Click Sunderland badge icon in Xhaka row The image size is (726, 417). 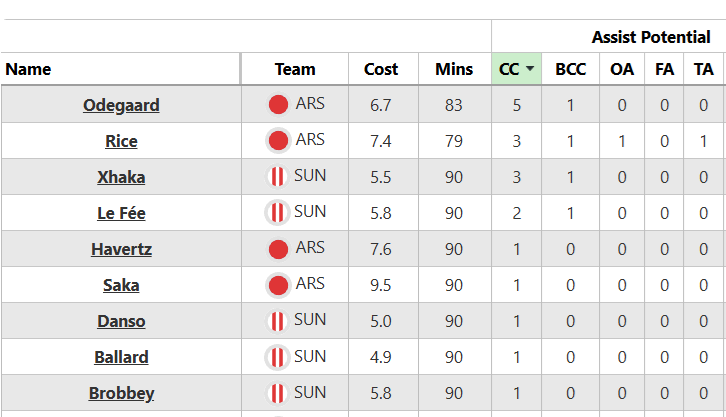pyautogui.click(x=277, y=176)
